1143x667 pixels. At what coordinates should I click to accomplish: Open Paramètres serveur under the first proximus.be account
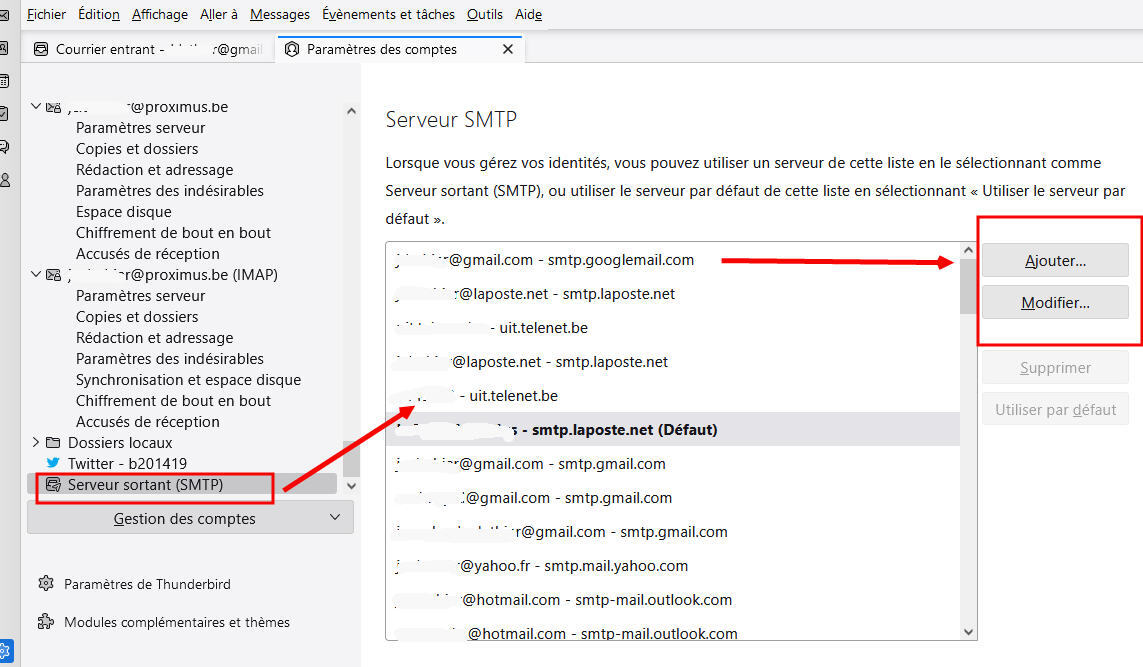click(141, 128)
